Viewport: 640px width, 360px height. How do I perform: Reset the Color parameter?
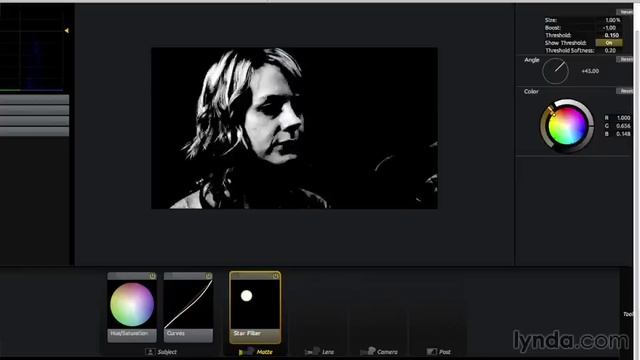[624, 91]
